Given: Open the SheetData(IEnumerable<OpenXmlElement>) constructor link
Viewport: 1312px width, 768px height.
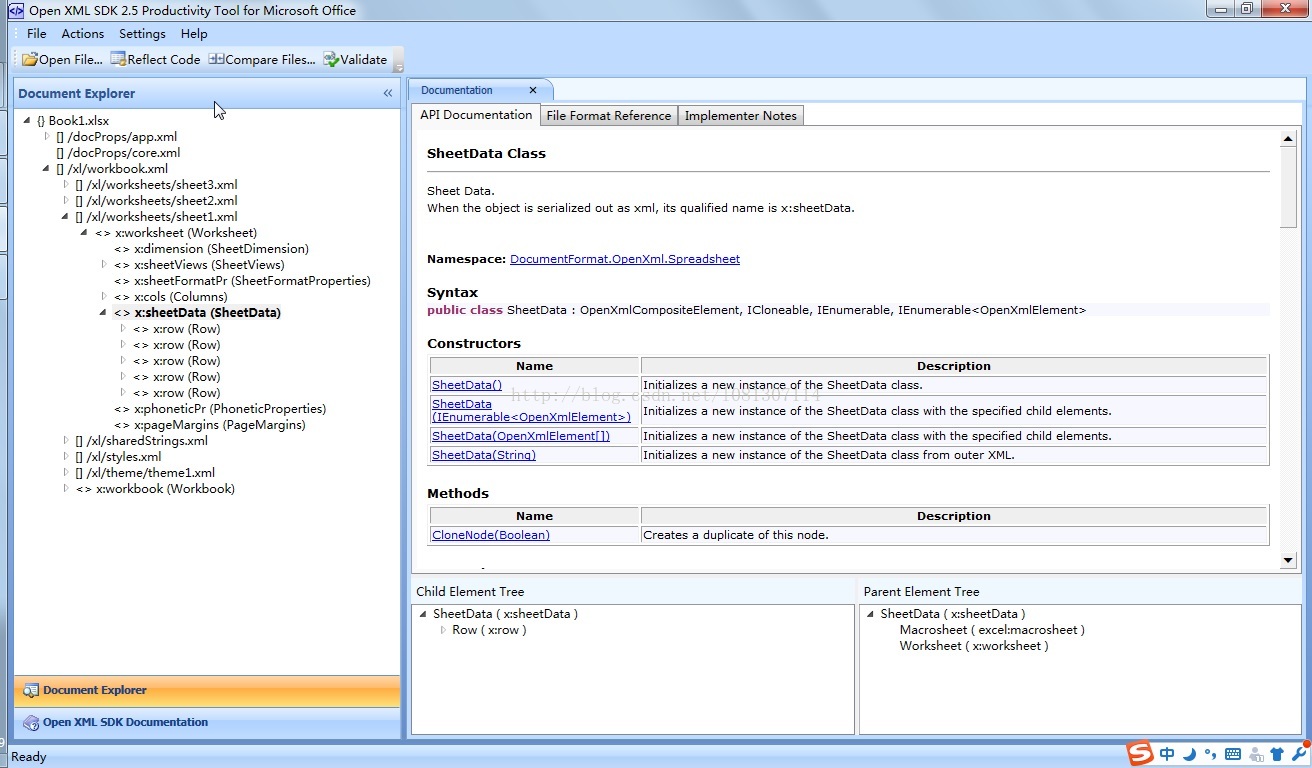Looking at the screenshot, I should coord(531,410).
